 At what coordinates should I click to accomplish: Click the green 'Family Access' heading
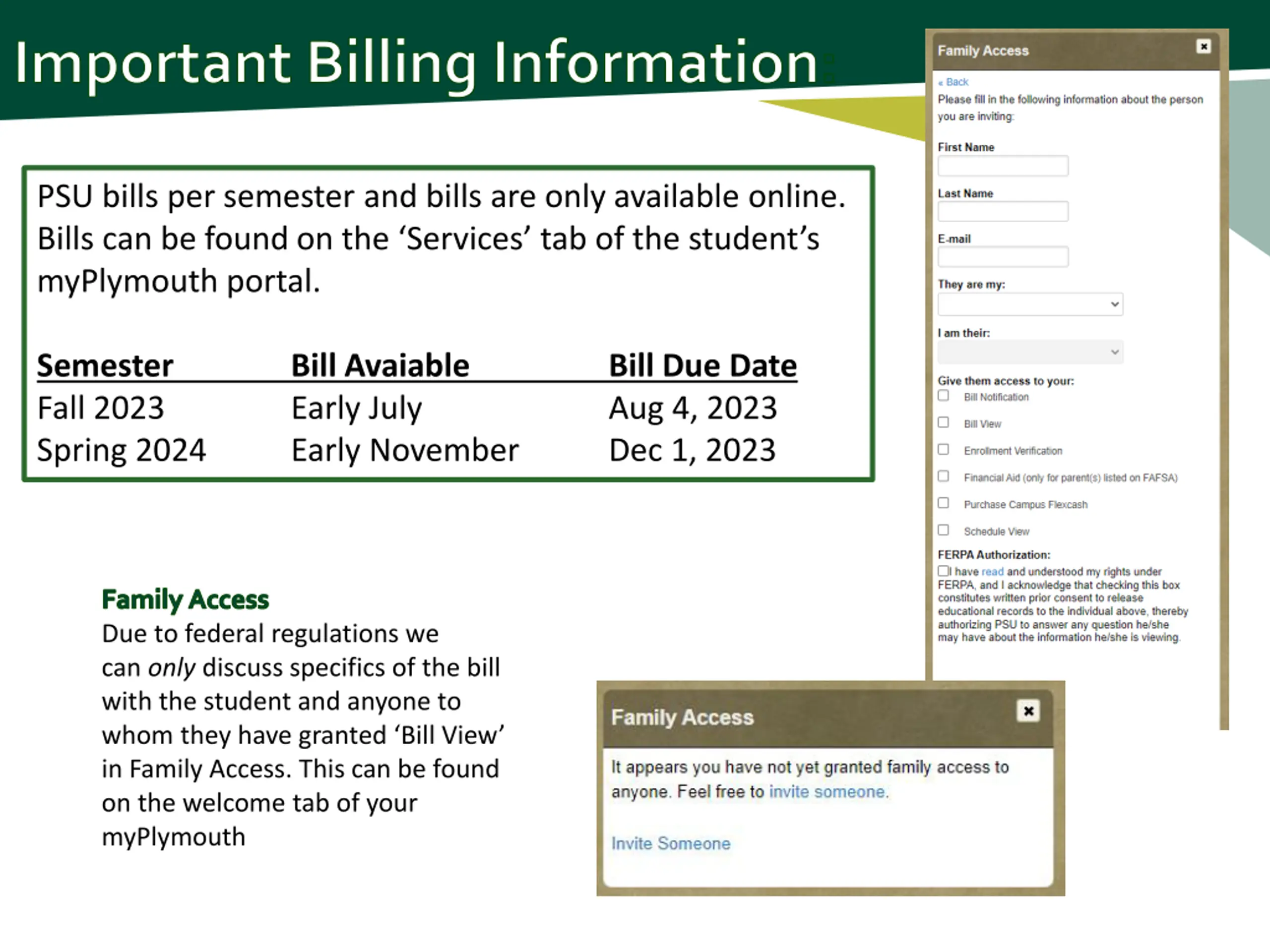pos(185,599)
